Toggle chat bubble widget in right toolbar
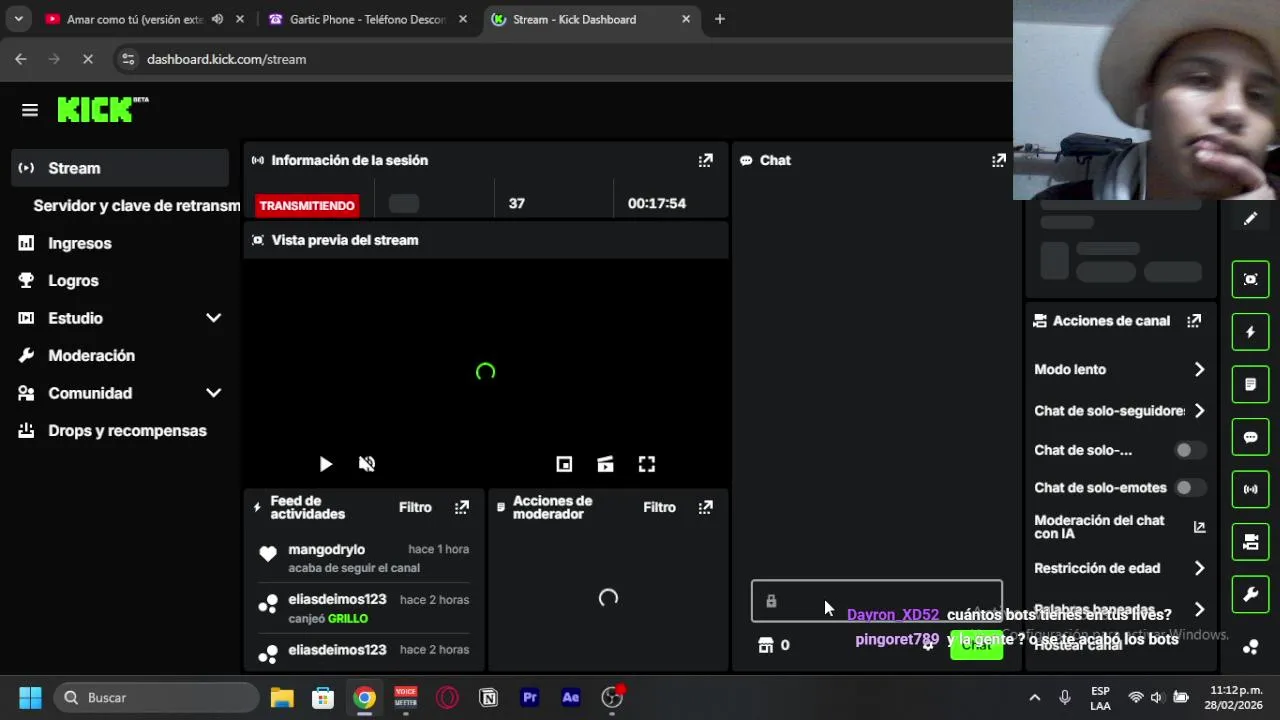The image size is (1280, 720). coord(1250,437)
